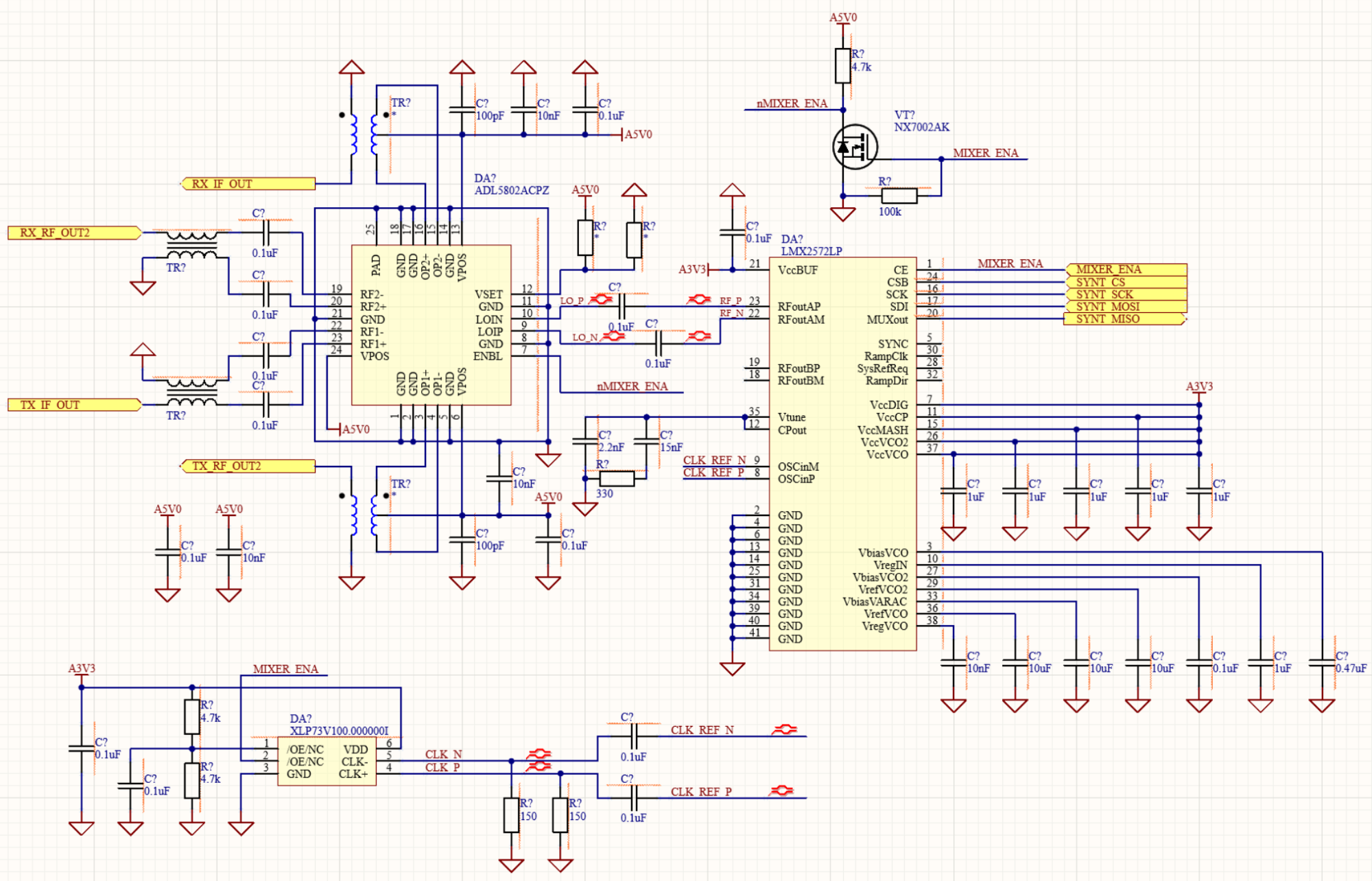Click the 4.7k pull-up resistor under top A5V0

point(843,66)
